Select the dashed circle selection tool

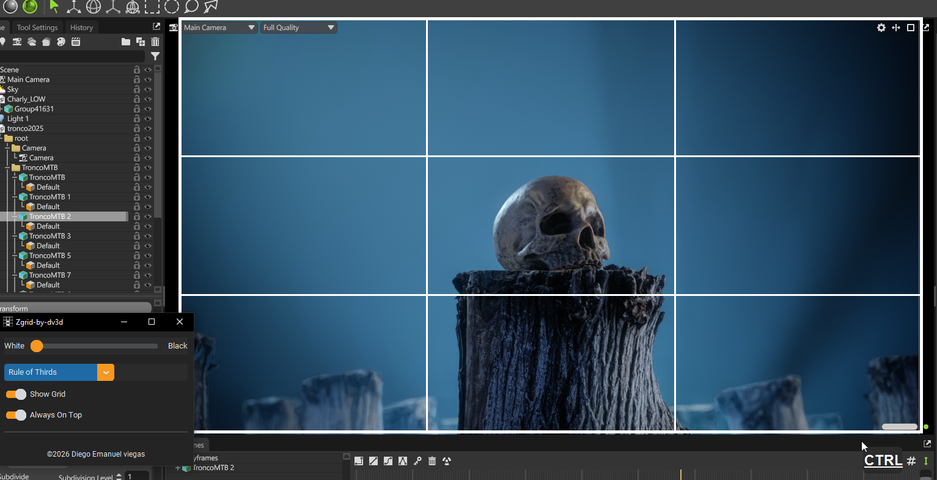click(x=171, y=7)
